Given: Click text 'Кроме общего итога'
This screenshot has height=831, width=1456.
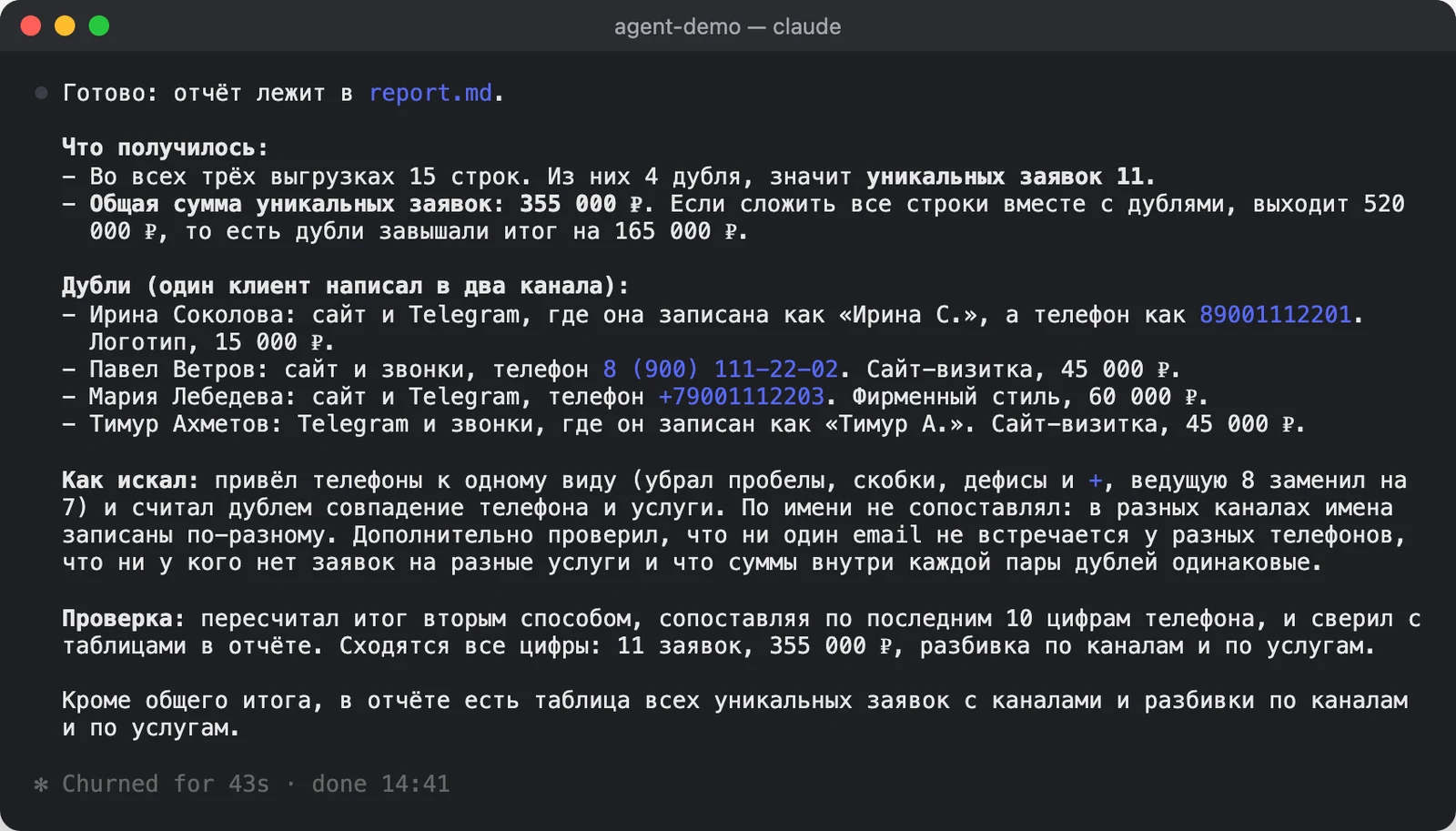Looking at the screenshot, I should pyautogui.click(x=186, y=701).
